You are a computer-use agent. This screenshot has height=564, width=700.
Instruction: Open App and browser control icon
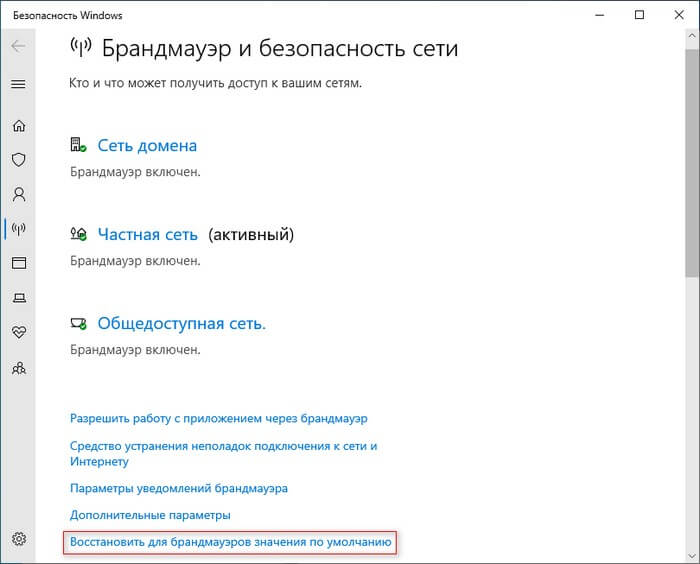(x=18, y=263)
